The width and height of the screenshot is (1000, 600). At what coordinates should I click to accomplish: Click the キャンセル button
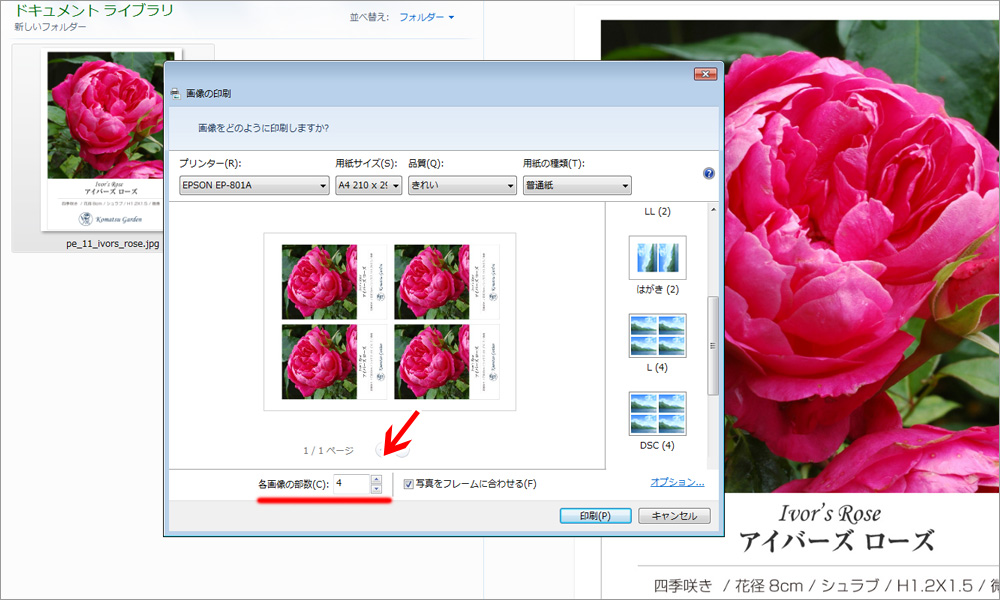coord(674,516)
